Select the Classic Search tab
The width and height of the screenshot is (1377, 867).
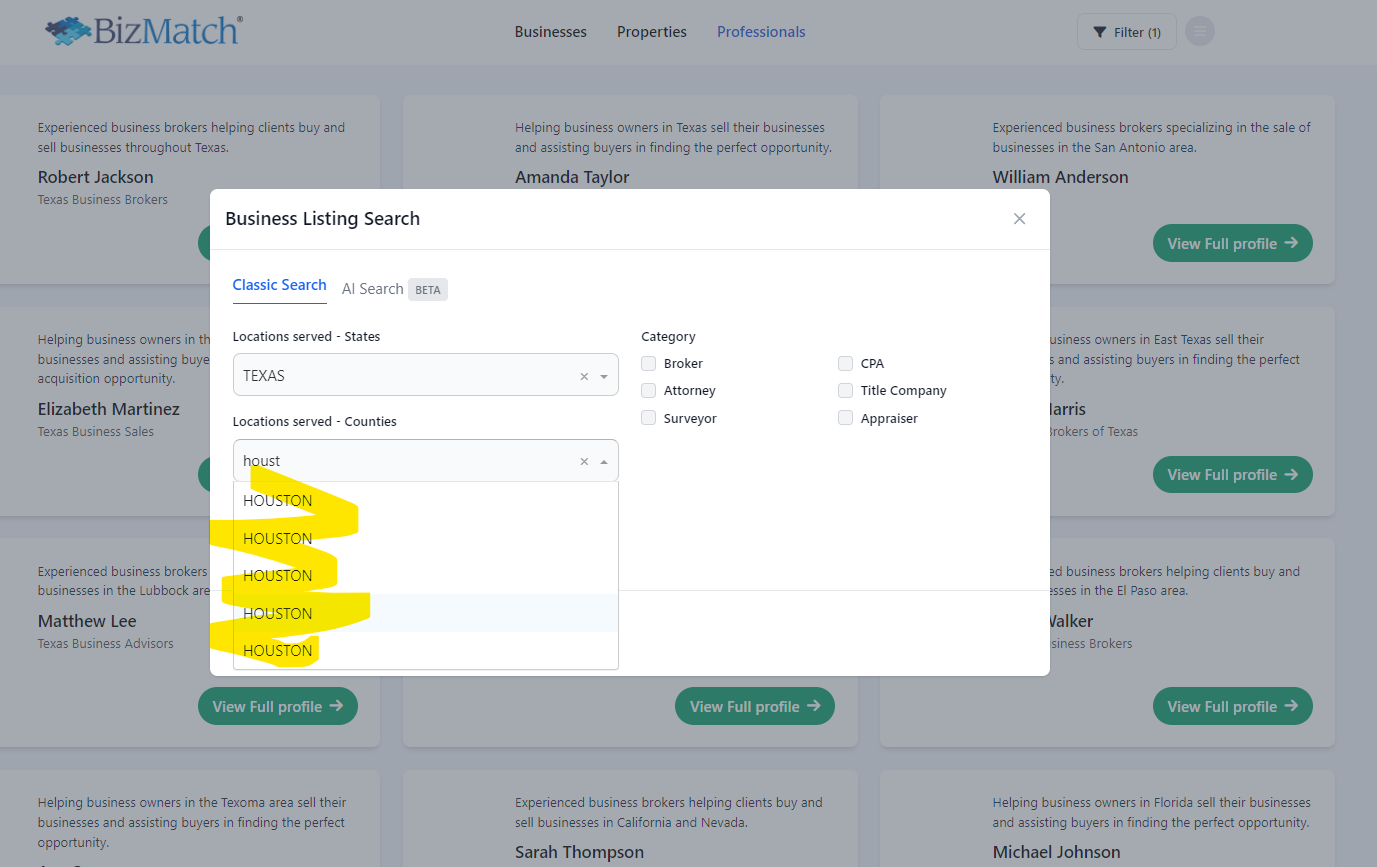[x=279, y=285]
